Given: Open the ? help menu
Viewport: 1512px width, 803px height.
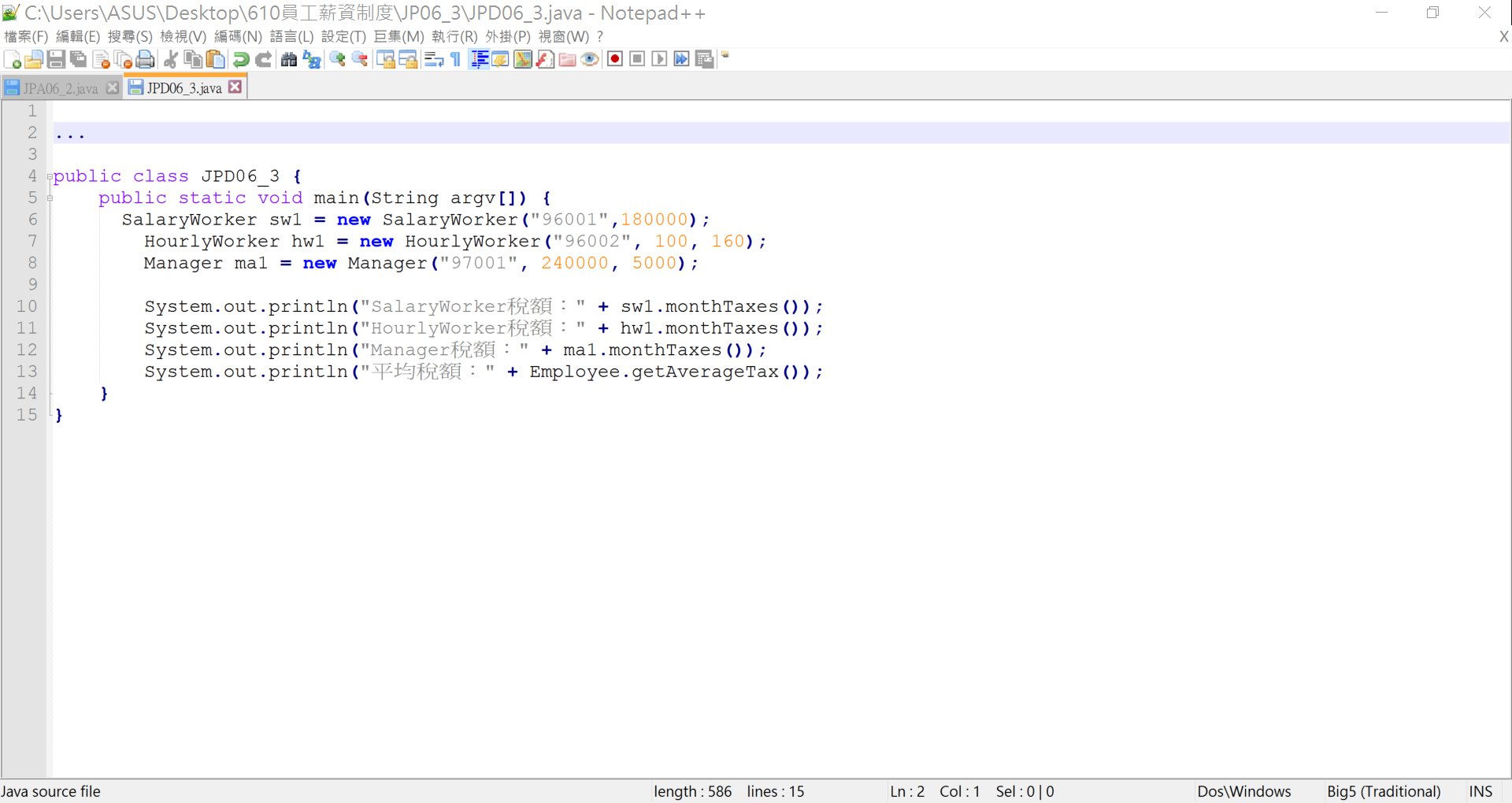Looking at the screenshot, I should pos(600,37).
